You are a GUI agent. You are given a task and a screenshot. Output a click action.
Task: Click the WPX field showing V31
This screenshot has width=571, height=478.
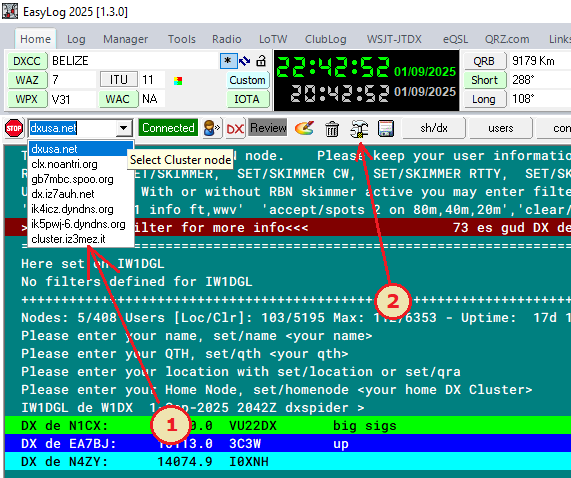[x=72, y=99]
